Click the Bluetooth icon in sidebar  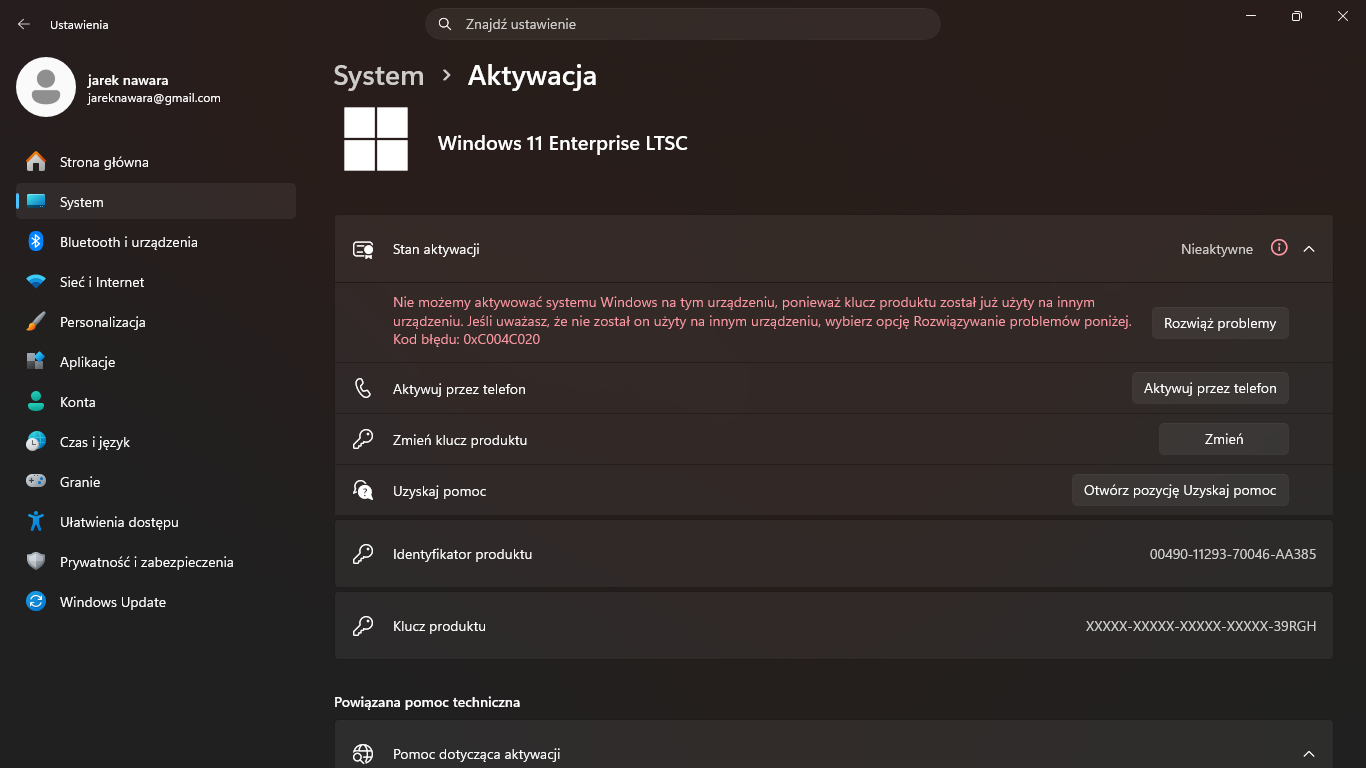click(x=36, y=242)
